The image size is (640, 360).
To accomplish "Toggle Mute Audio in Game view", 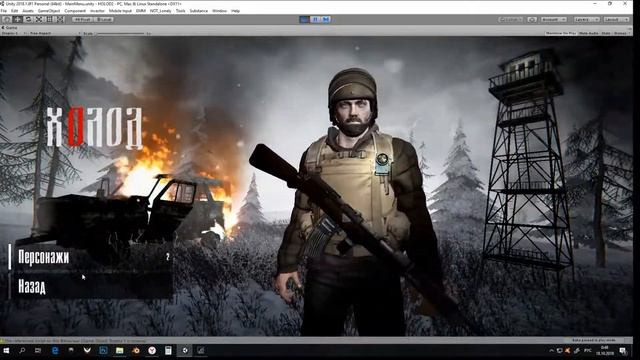I will tap(589, 33).
